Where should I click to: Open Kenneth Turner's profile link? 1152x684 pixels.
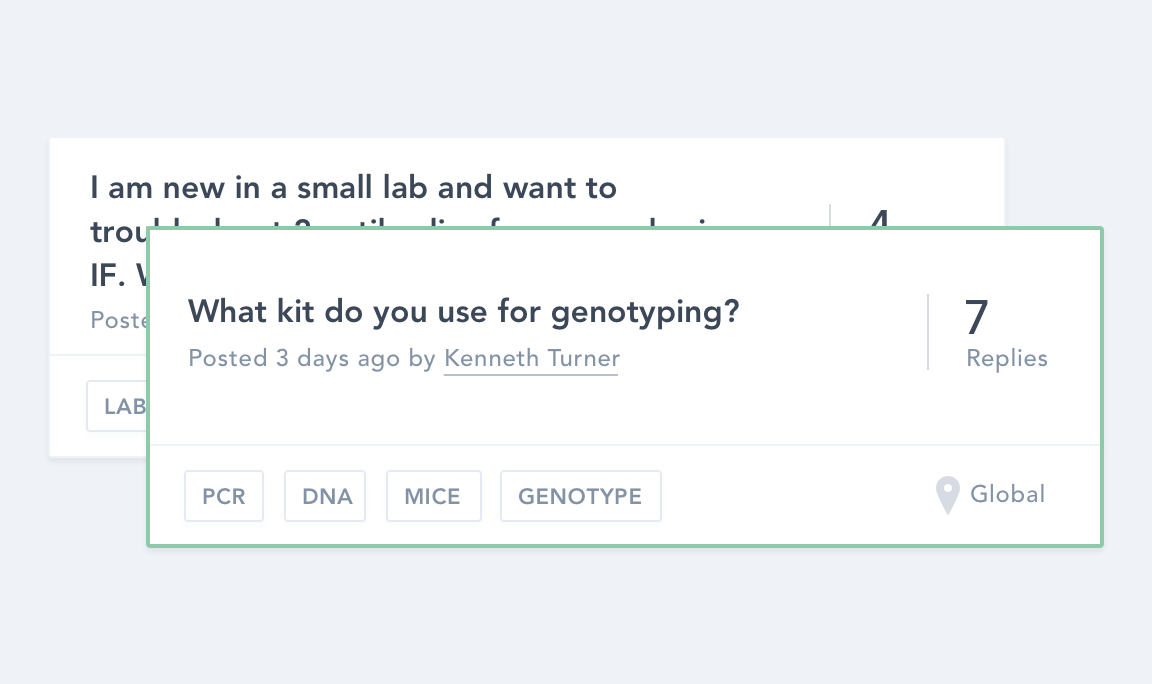point(531,358)
